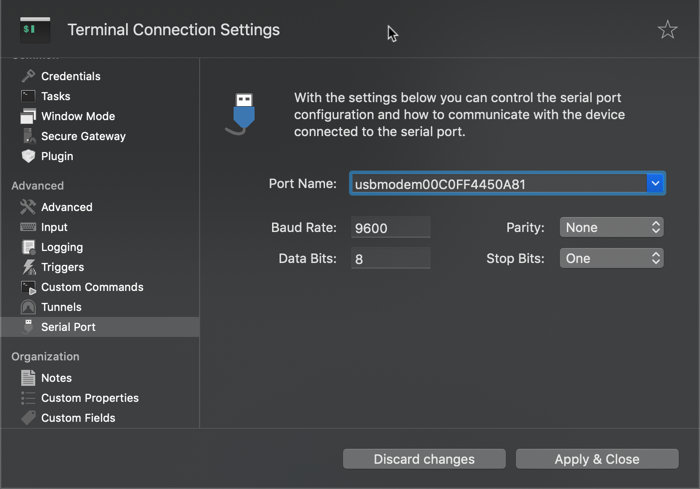Click the Window Mode icon

pyautogui.click(x=28, y=116)
